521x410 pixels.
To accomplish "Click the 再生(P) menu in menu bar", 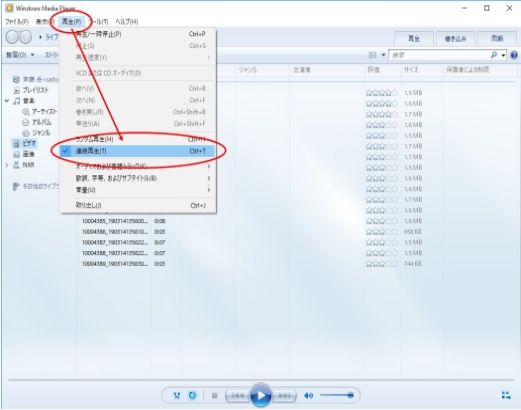I will (x=71, y=22).
